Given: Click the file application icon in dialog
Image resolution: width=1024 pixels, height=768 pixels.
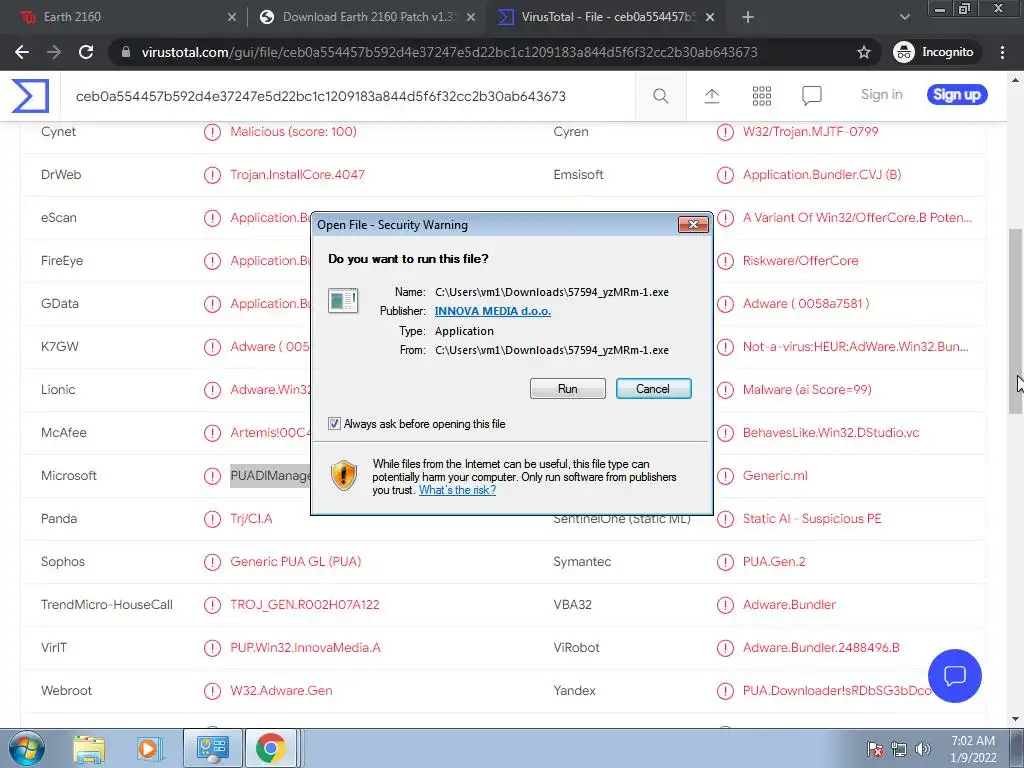Looking at the screenshot, I should point(343,301).
